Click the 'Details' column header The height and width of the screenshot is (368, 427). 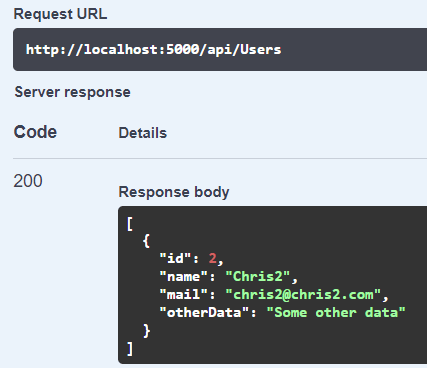pyautogui.click(x=143, y=133)
